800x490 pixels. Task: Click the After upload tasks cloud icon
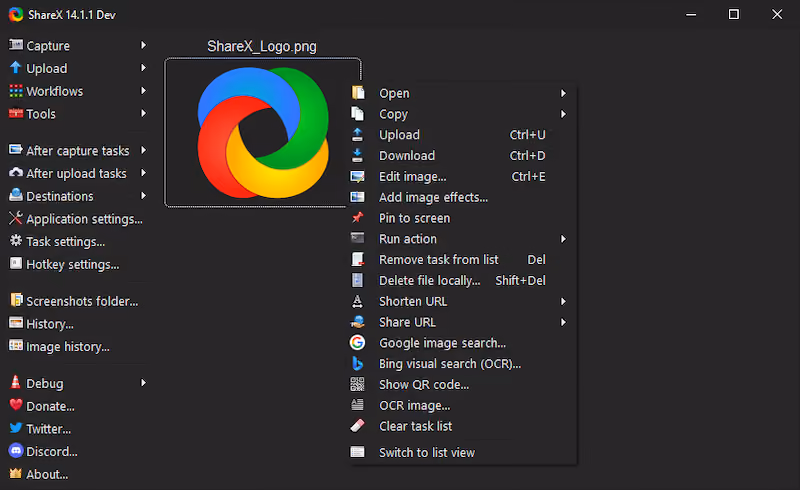16,173
